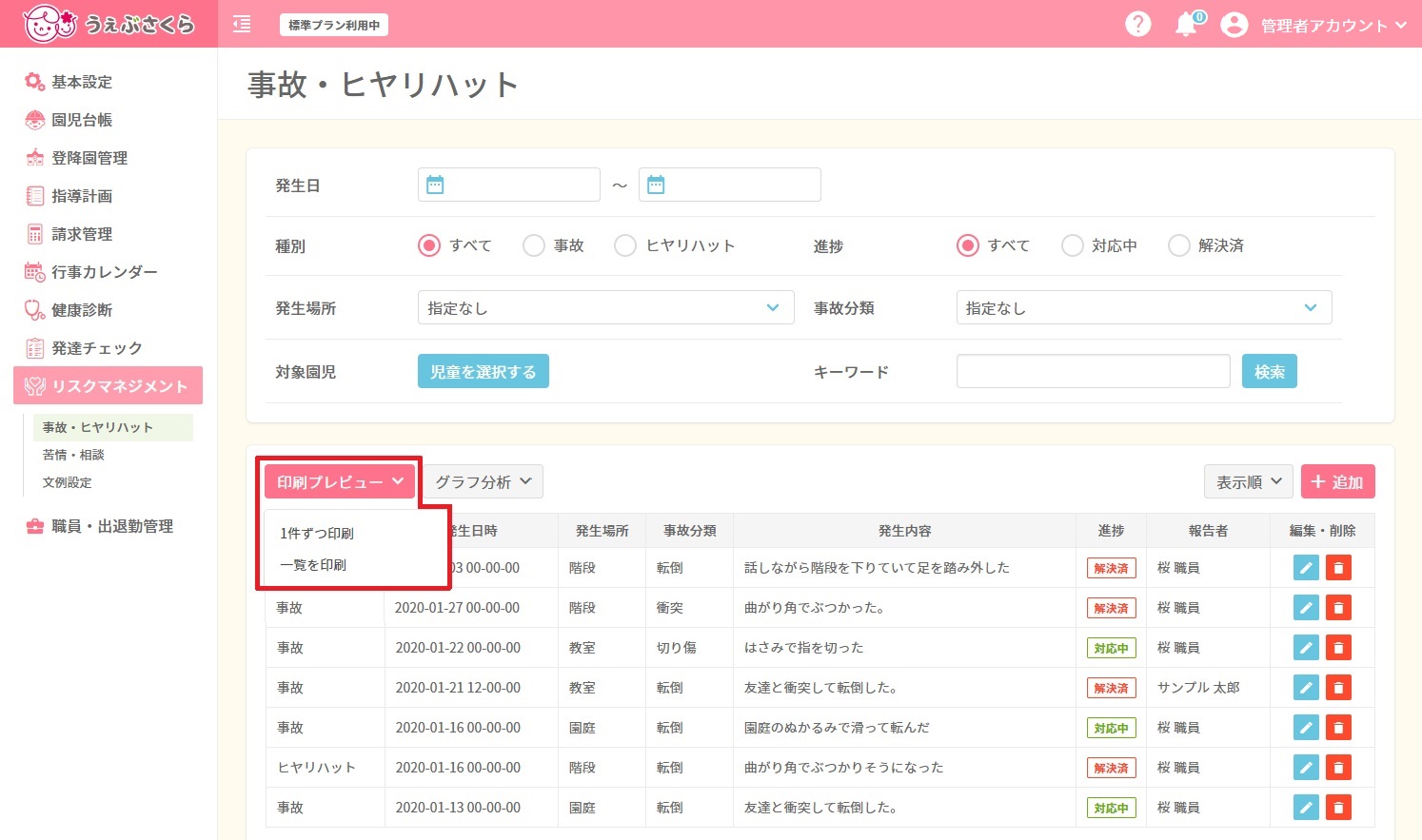Open the 表示順 dropdown
This screenshot has height=840, width=1422.
point(1248,482)
